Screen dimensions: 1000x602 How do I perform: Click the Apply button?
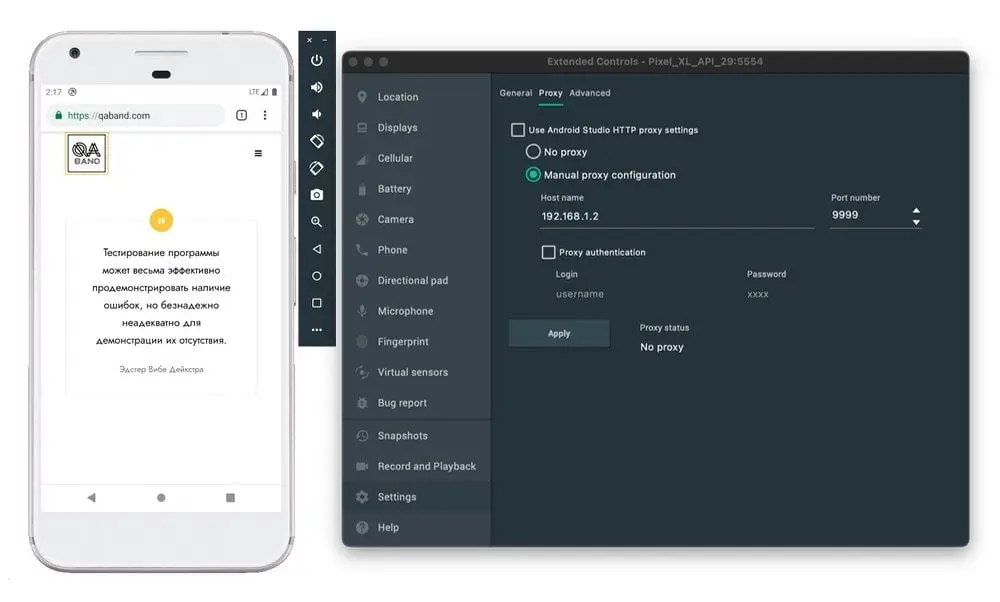pyautogui.click(x=559, y=334)
